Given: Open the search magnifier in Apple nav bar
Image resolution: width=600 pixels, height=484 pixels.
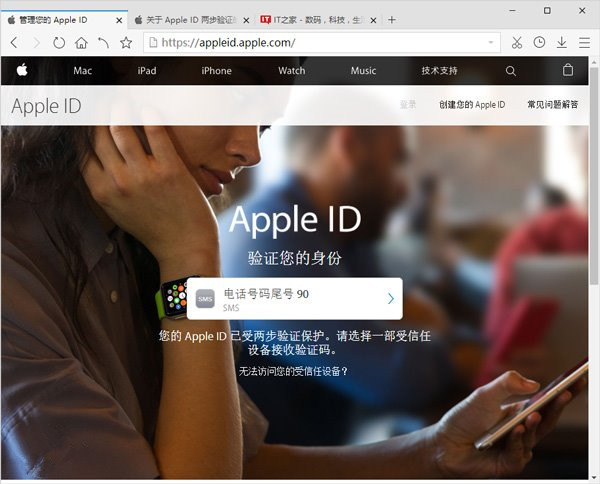Looking at the screenshot, I should click(511, 71).
